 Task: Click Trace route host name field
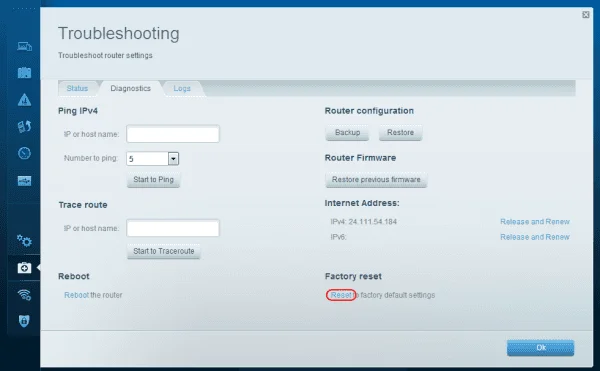[x=173, y=228]
